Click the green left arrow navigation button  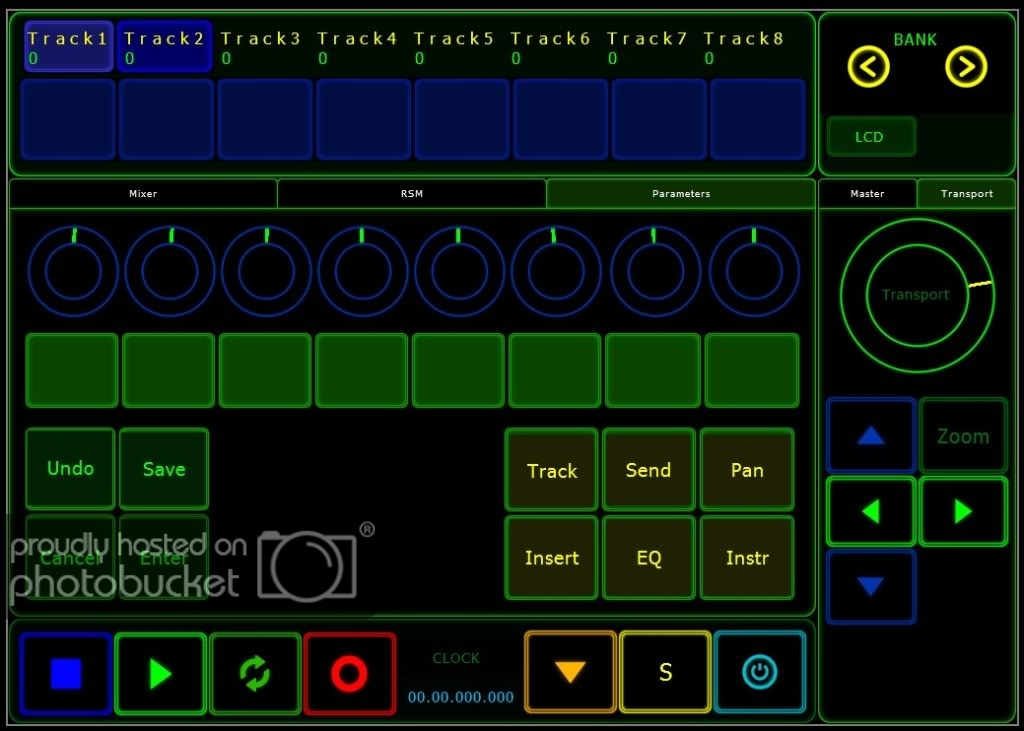(871, 512)
